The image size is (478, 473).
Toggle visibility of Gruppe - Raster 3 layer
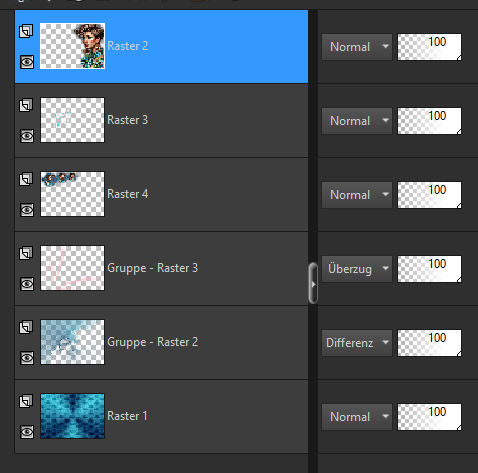[27, 284]
